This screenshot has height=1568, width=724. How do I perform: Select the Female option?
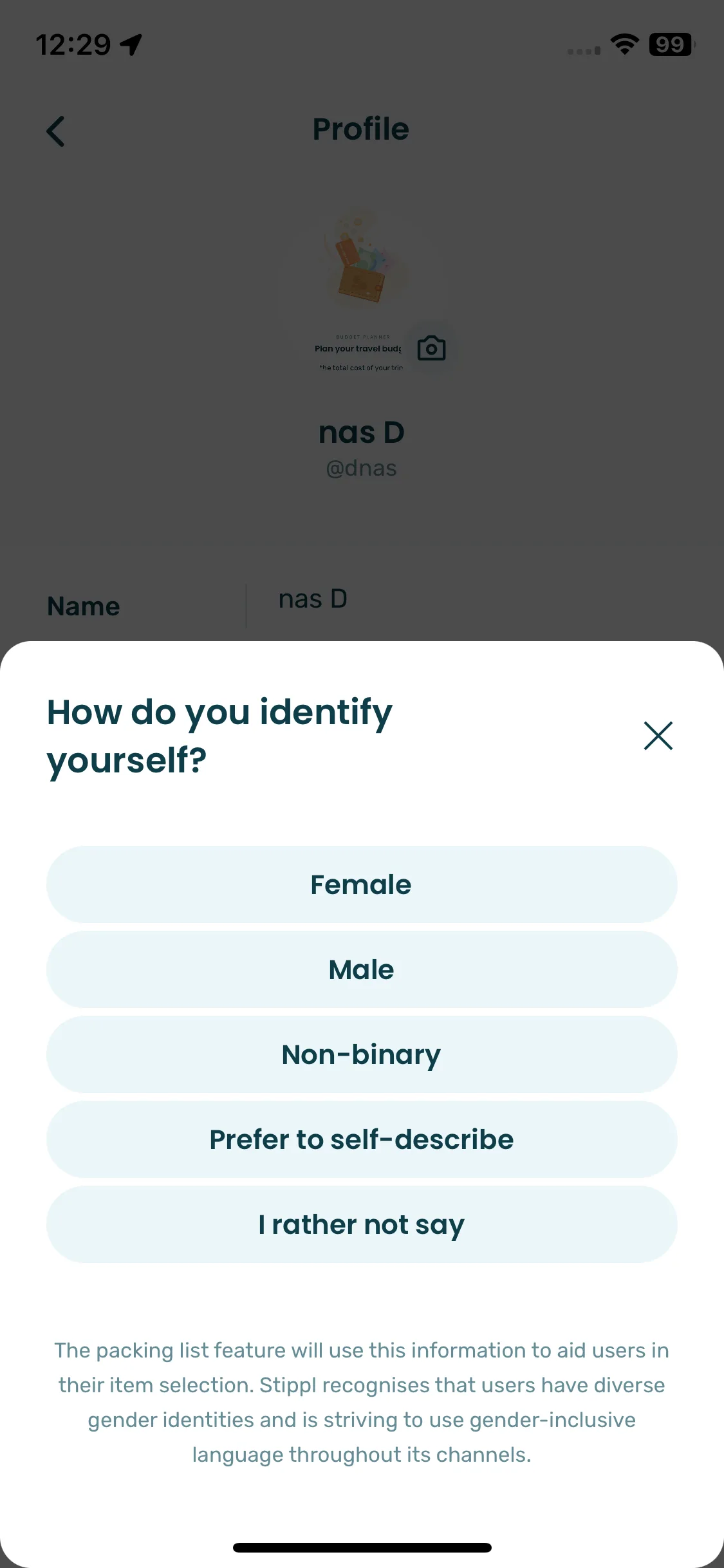pyautogui.click(x=362, y=884)
